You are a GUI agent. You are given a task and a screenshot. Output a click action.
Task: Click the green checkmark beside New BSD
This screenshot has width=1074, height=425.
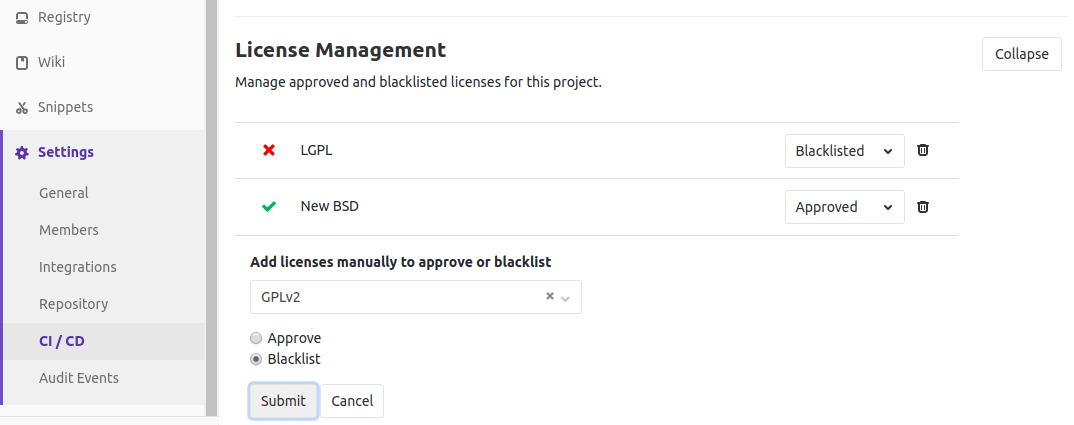coord(269,206)
